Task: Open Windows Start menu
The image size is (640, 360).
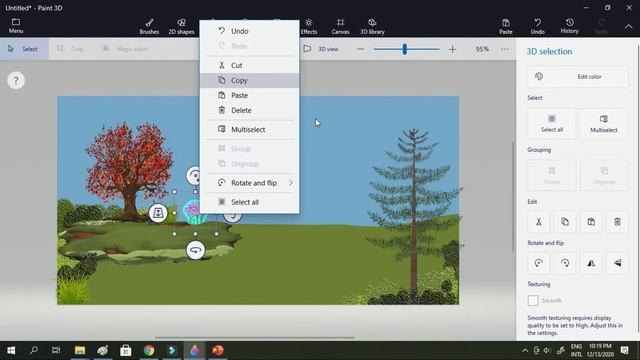Action: tap(11, 350)
